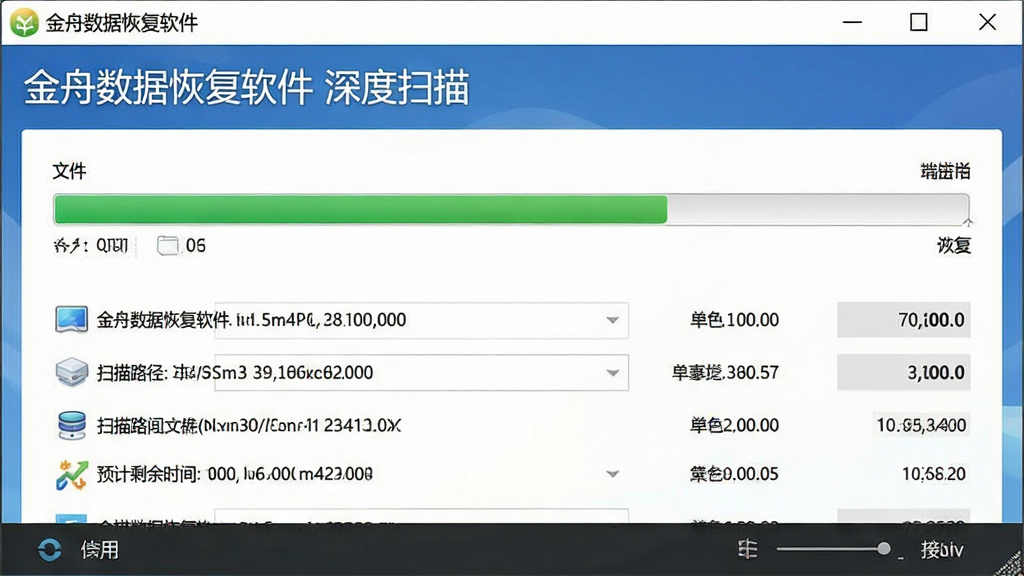
Task: Click the monitor icon beside 金舟数据恢复软件 row
Action: coord(71,319)
